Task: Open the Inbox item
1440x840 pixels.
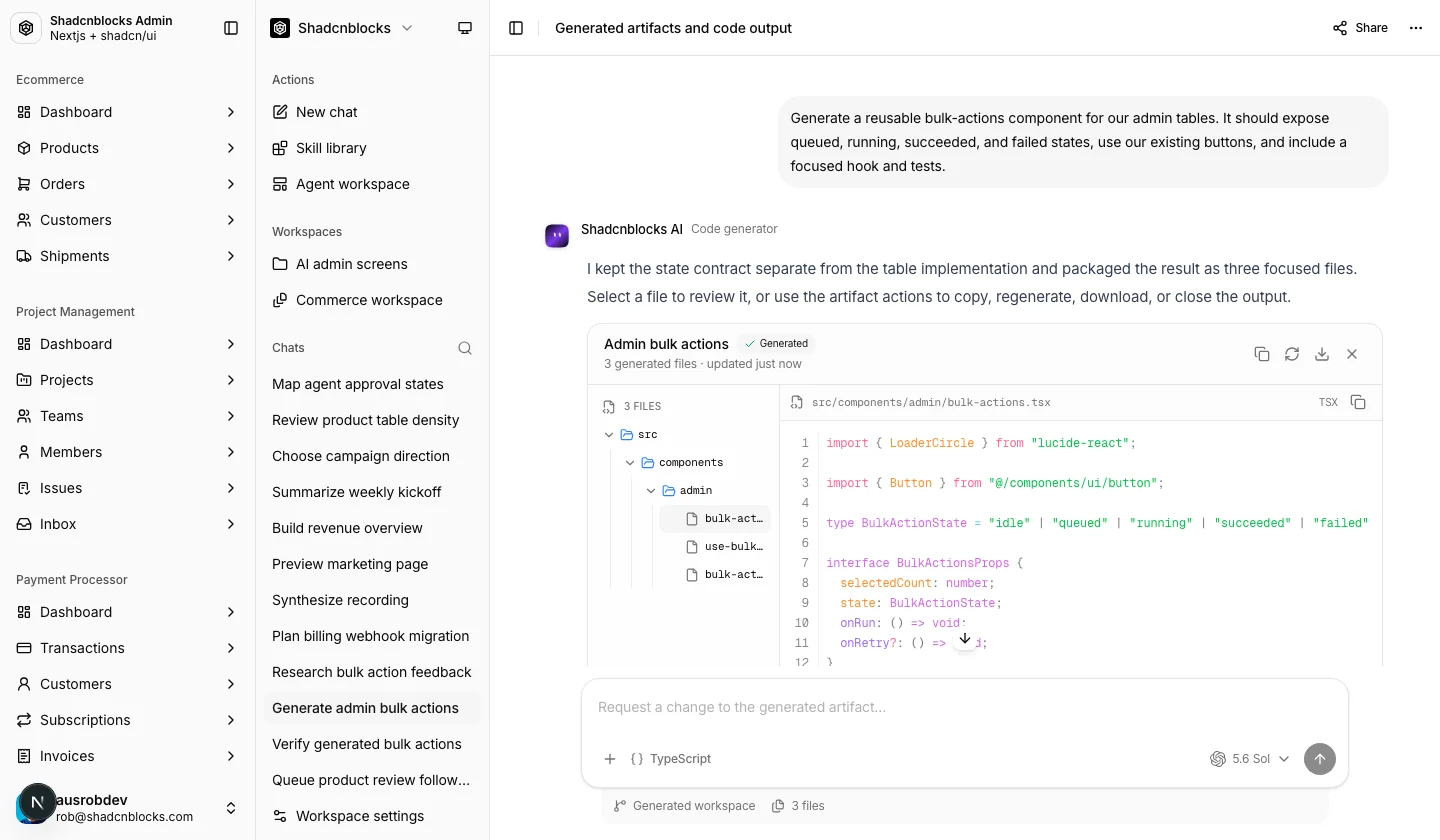Action: (128, 524)
